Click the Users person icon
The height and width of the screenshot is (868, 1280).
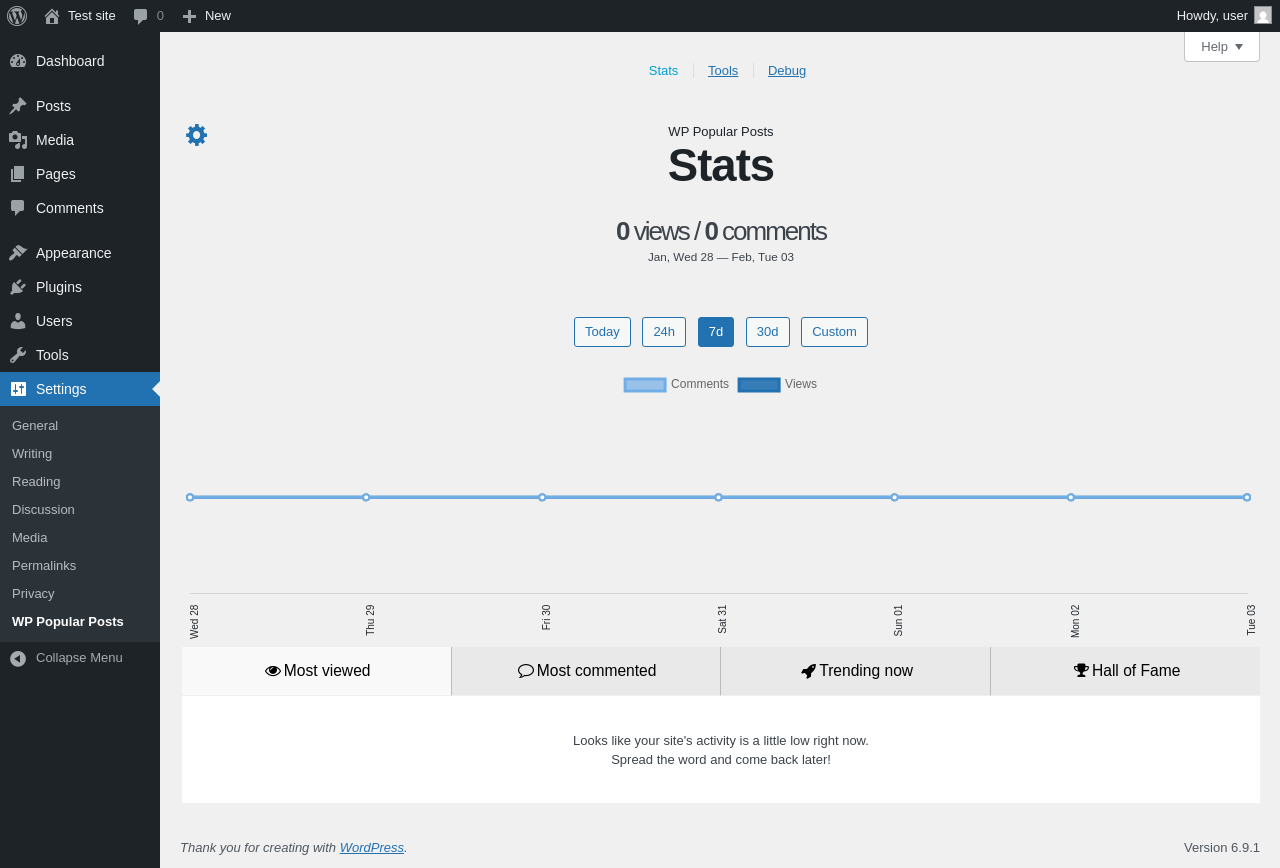18,321
